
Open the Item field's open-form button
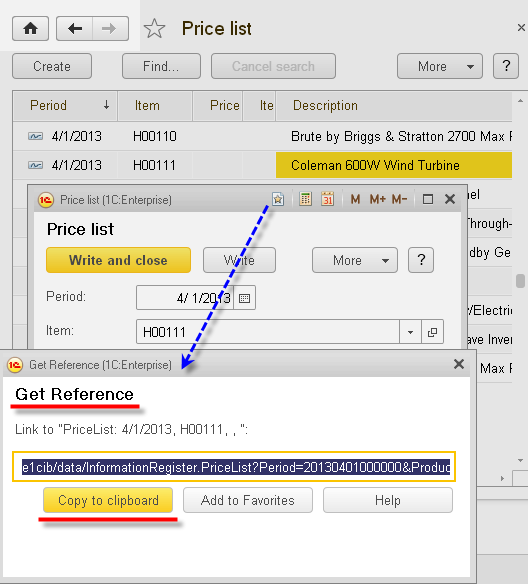pyautogui.click(x=432, y=331)
